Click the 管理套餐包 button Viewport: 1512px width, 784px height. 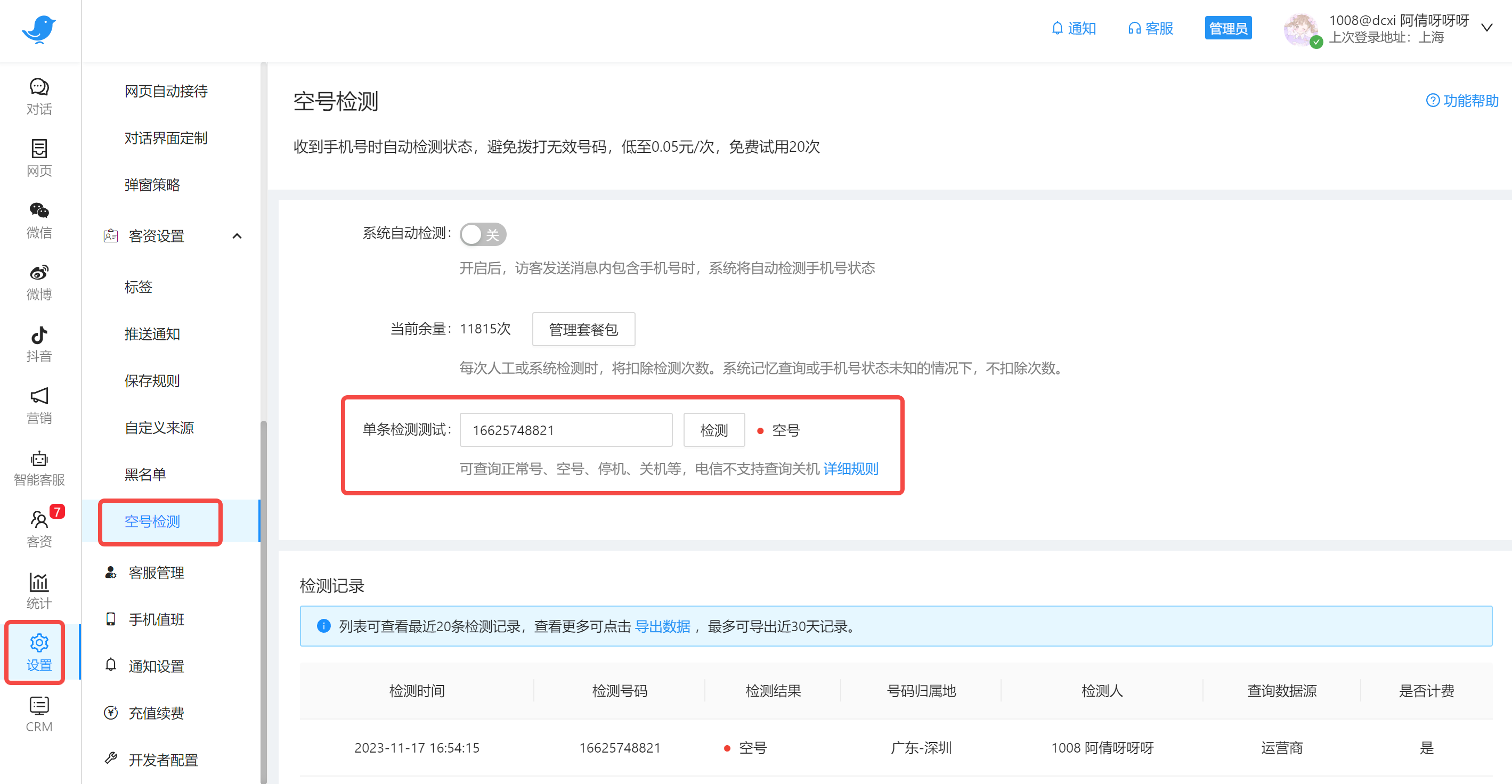pos(583,329)
